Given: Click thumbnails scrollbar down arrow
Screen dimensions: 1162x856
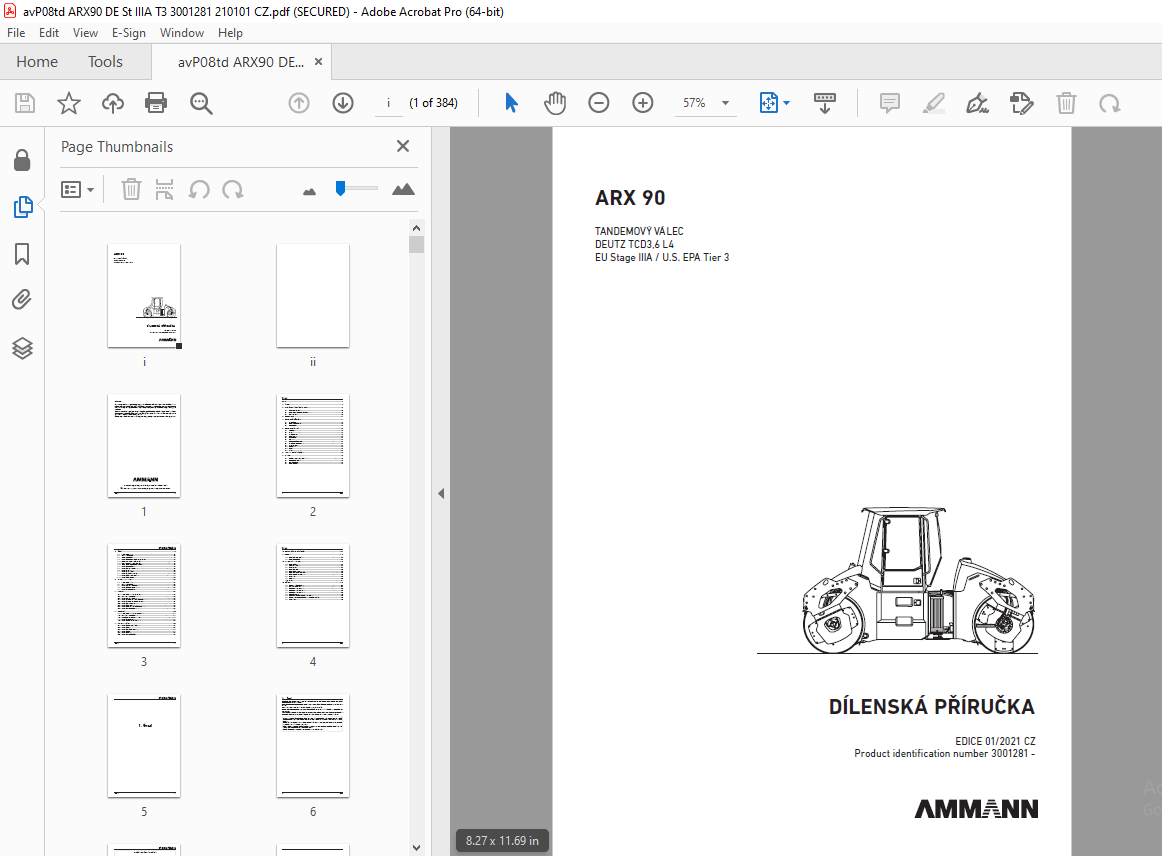Looking at the screenshot, I should tap(416, 847).
